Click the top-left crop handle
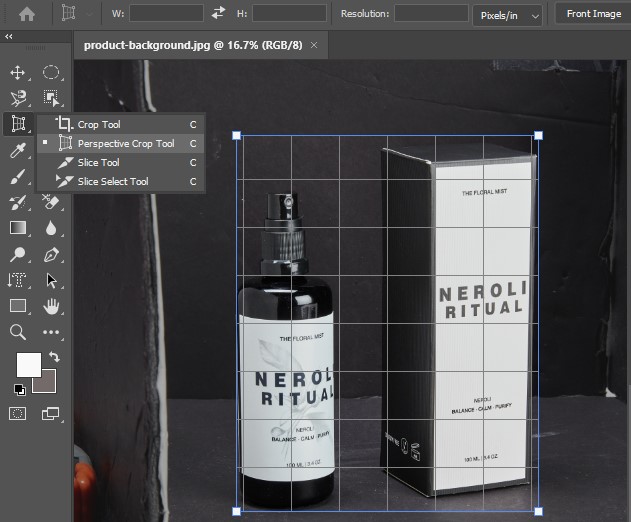The height and width of the screenshot is (522, 631). (237, 135)
